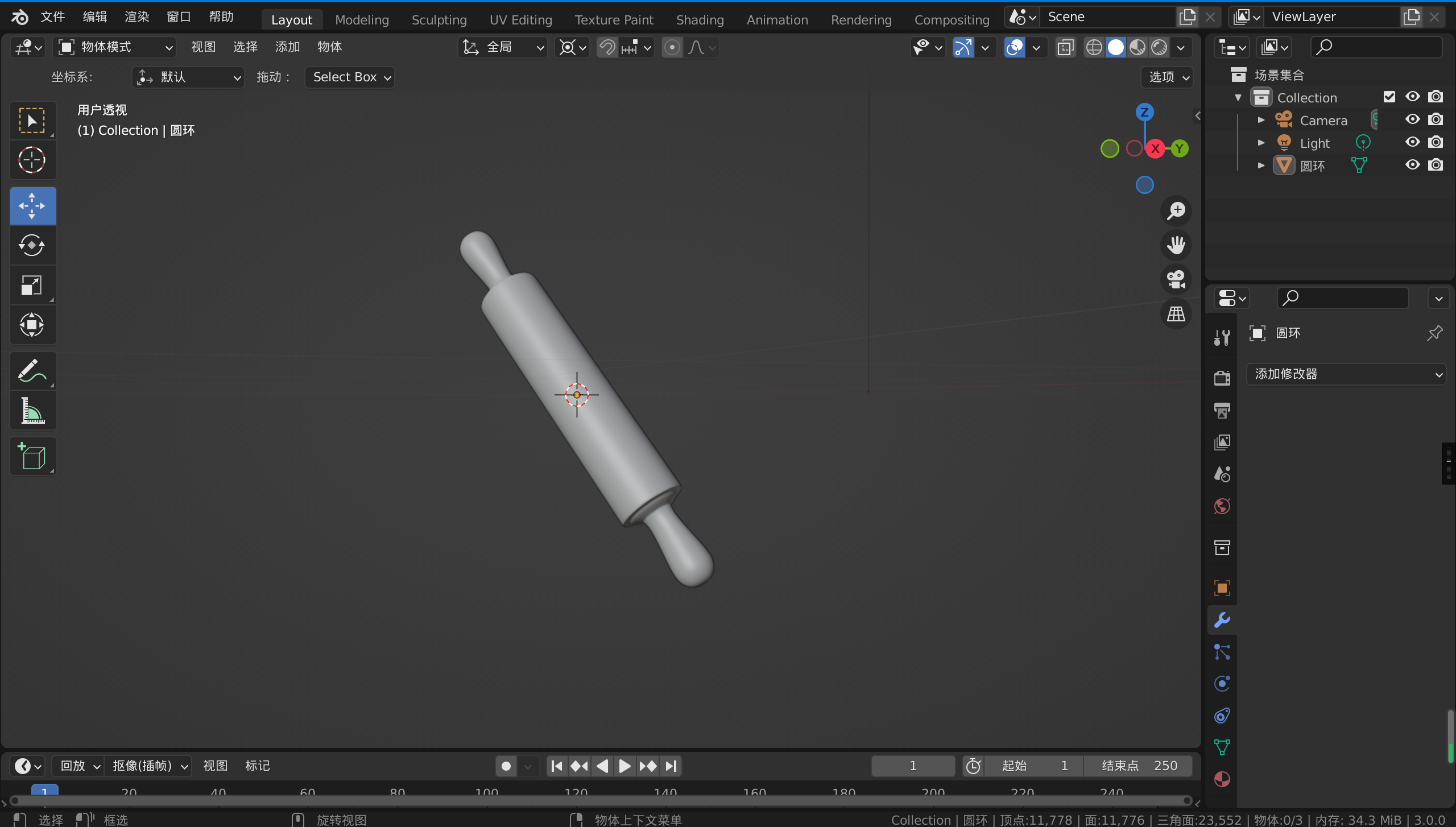Viewport: 1456px width, 827px height.
Task: Hide 圆环 object in viewport via eye
Action: pyautogui.click(x=1412, y=165)
